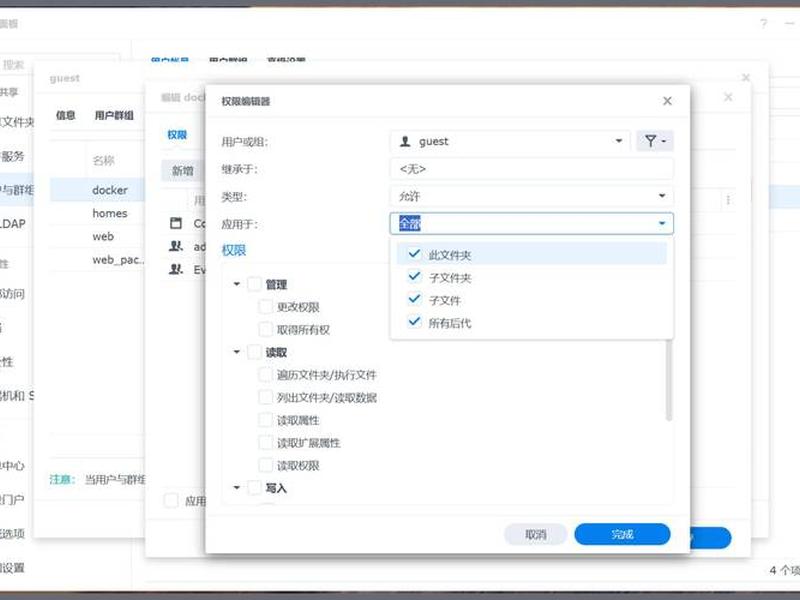Close the docker edit dialog
Viewport: 800px width, 600px height.
pyautogui.click(x=728, y=97)
